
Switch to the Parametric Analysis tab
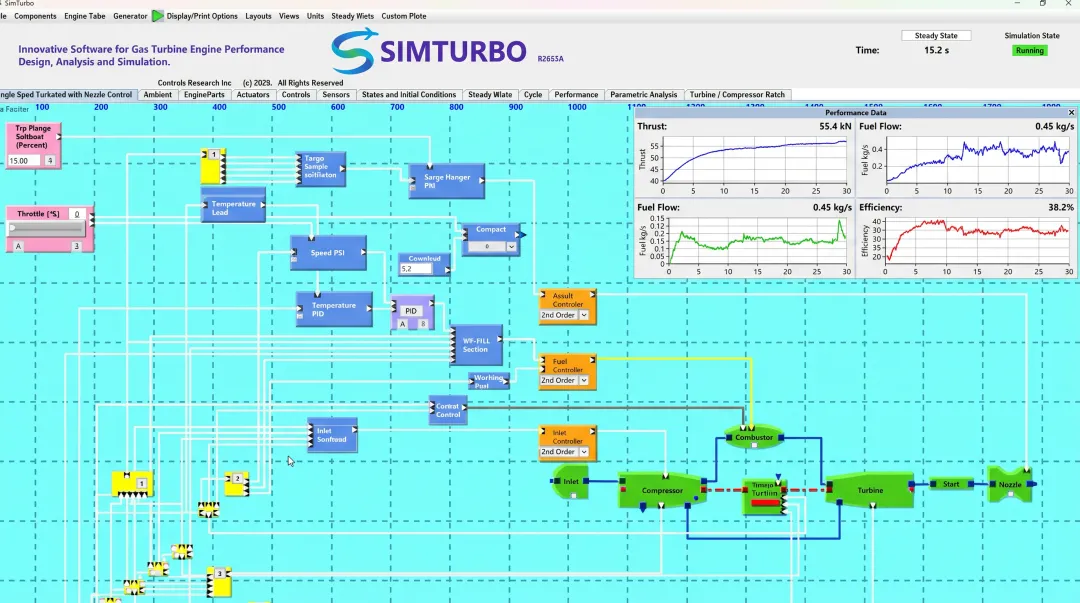[x=643, y=94]
